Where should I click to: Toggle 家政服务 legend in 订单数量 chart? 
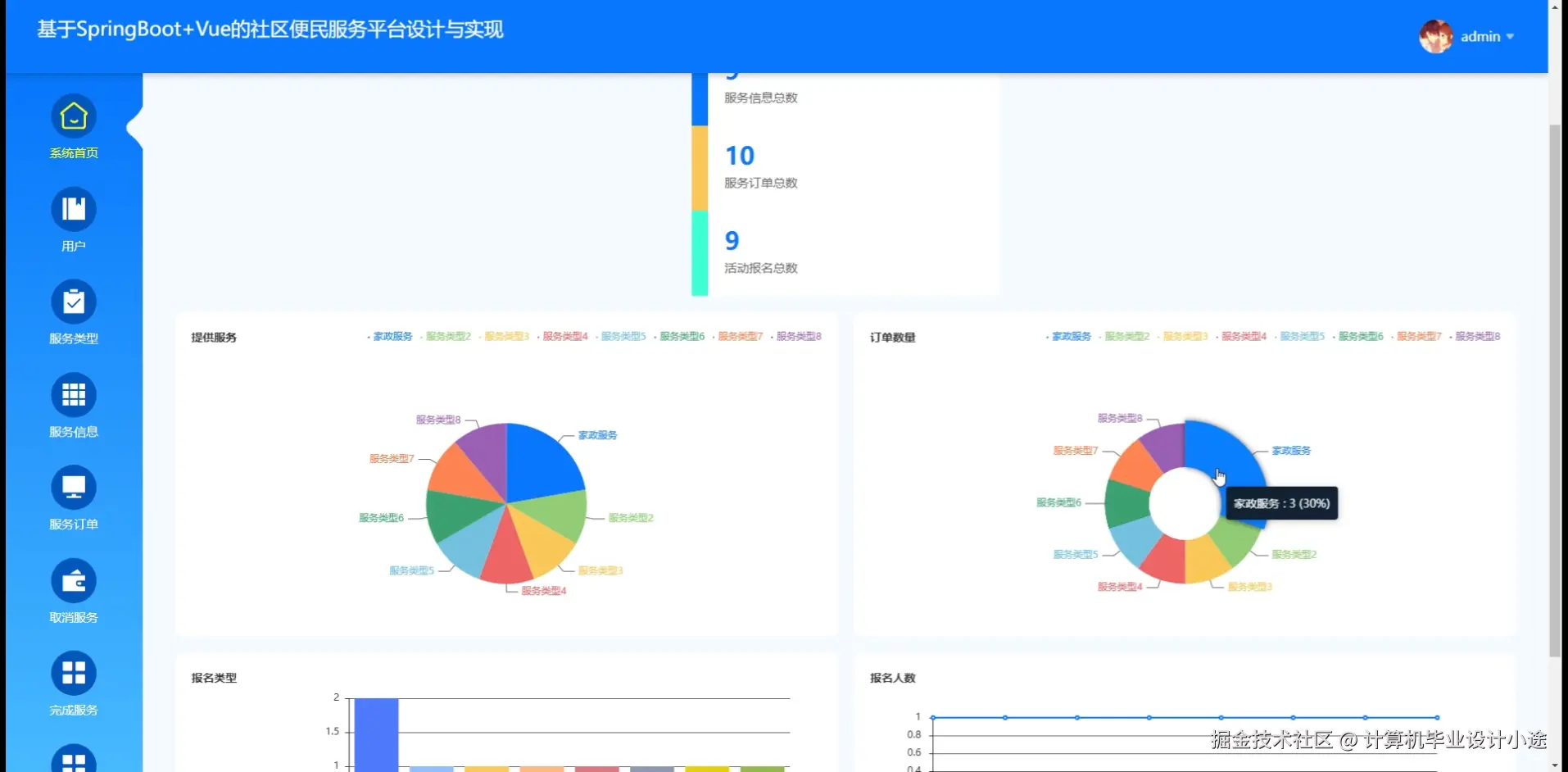[x=1069, y=336]
